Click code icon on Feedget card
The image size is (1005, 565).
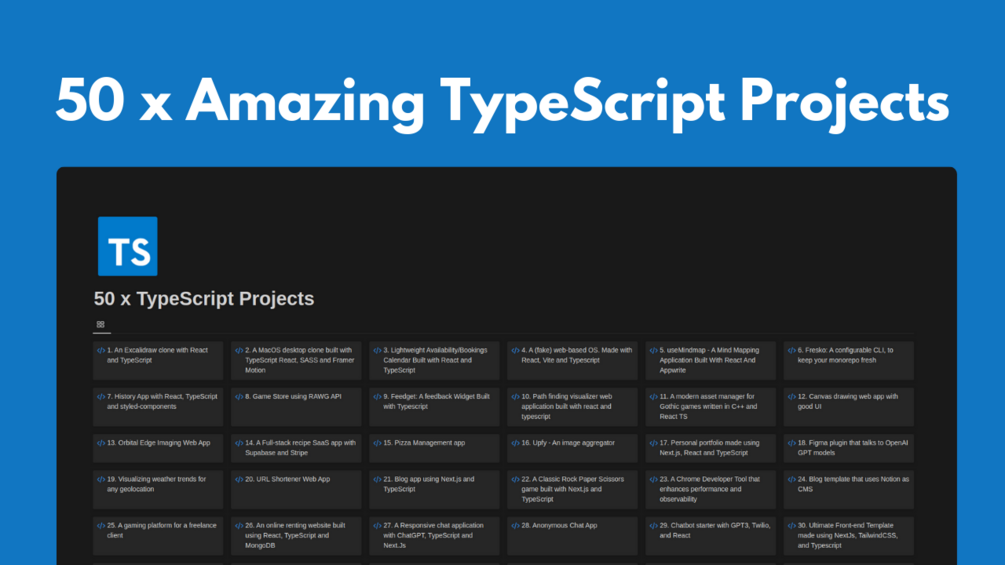[378, 397]
